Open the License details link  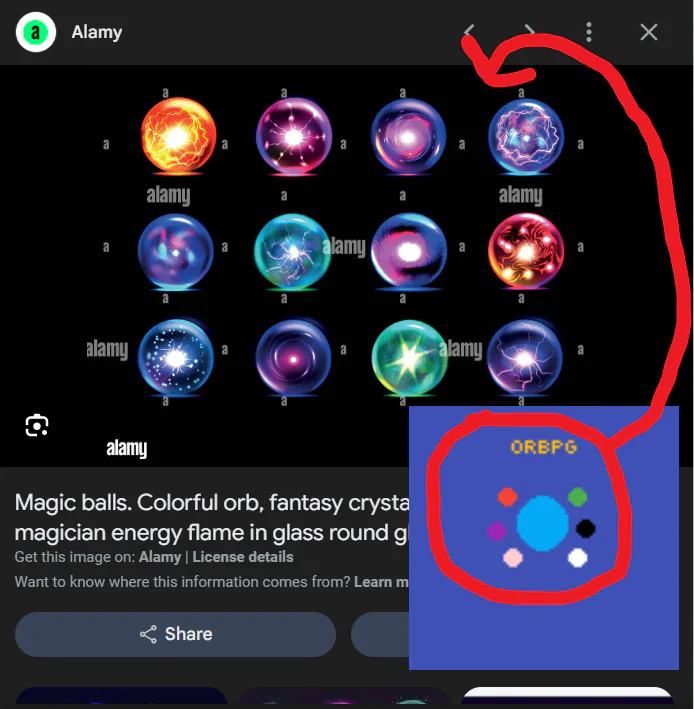pyautogui.click(x=243, y=557)
